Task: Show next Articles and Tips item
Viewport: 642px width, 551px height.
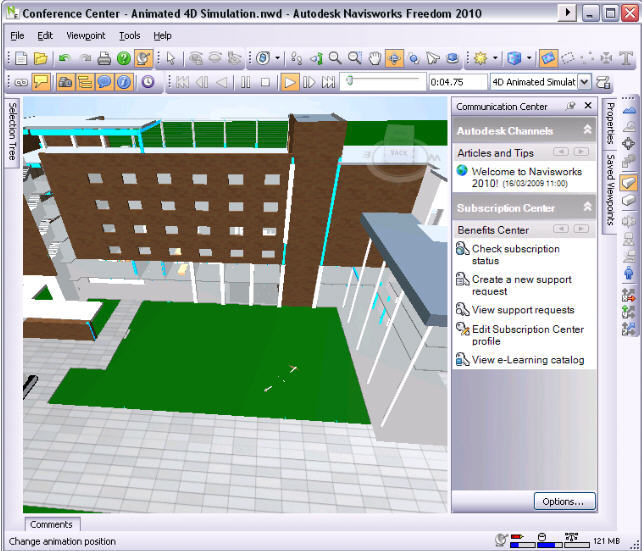Action: point(581,152)
